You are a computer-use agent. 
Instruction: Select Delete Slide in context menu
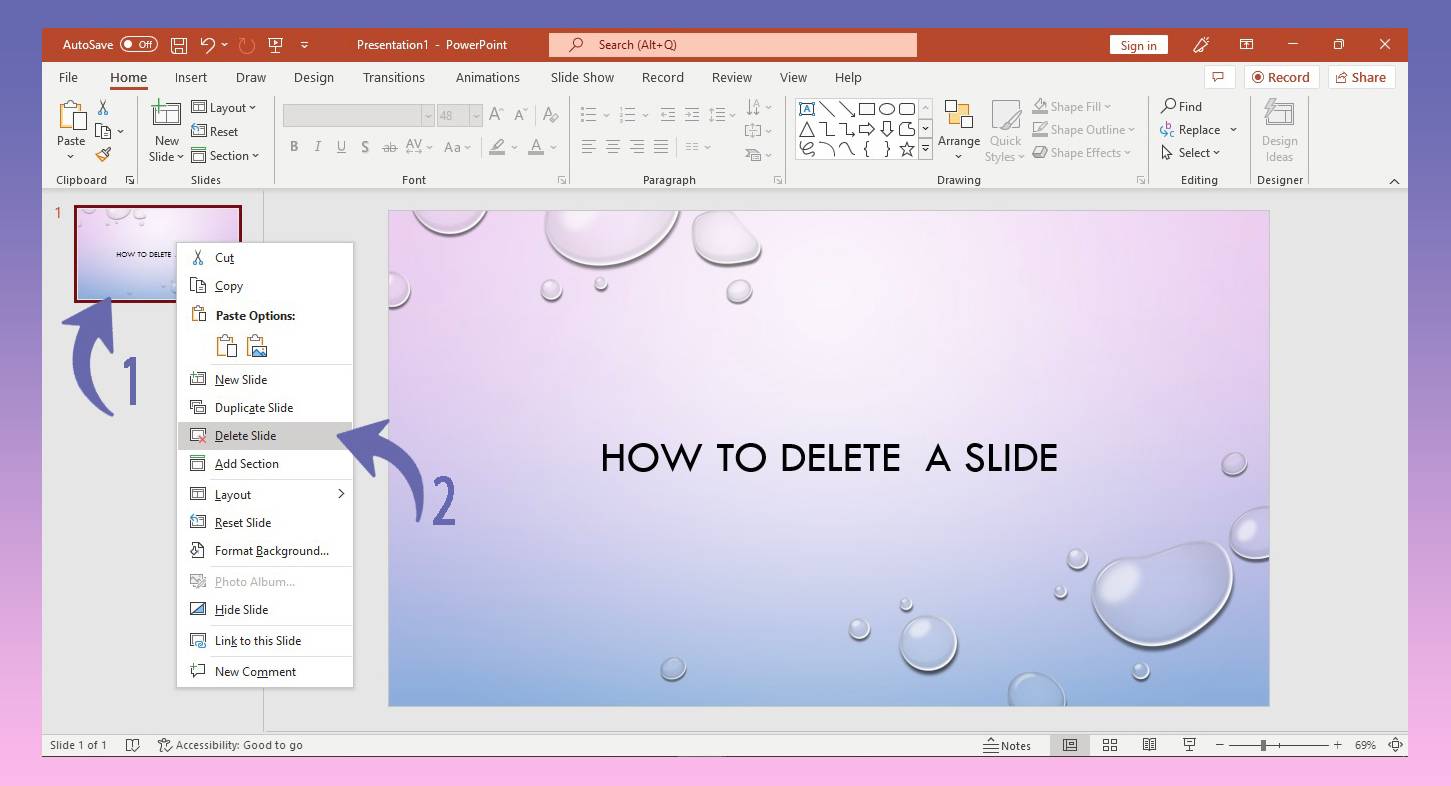[x=265, y=436]
